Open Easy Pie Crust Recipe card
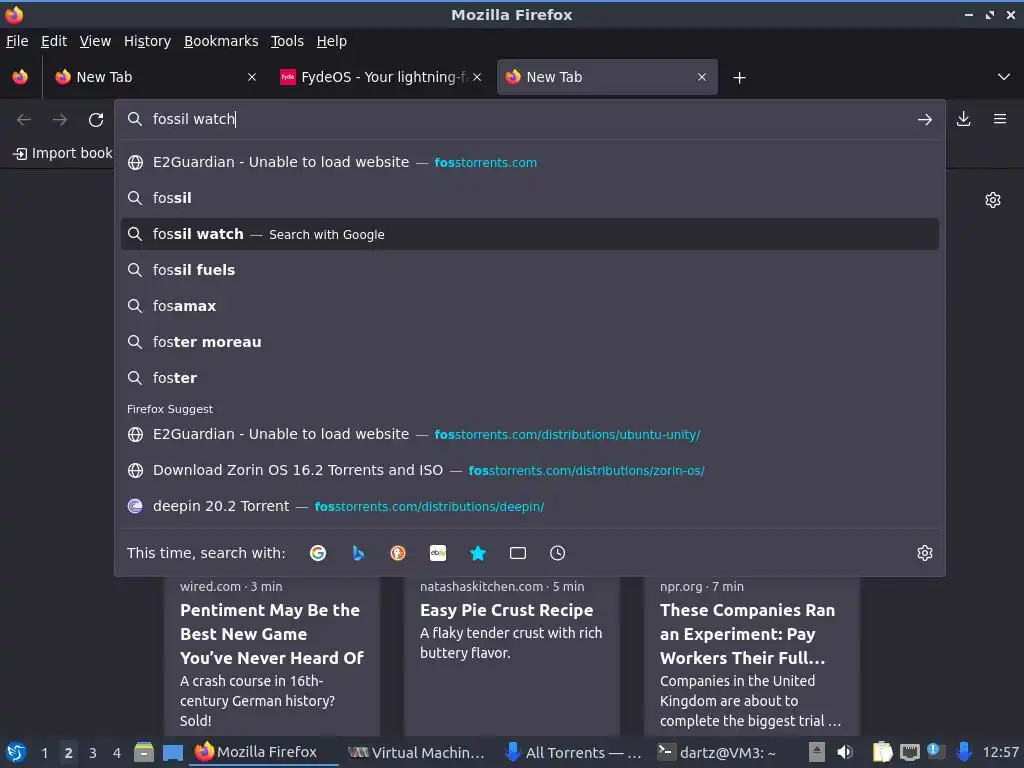The height and width of the screenshot is (768, 1024). [x=511, y=656]
